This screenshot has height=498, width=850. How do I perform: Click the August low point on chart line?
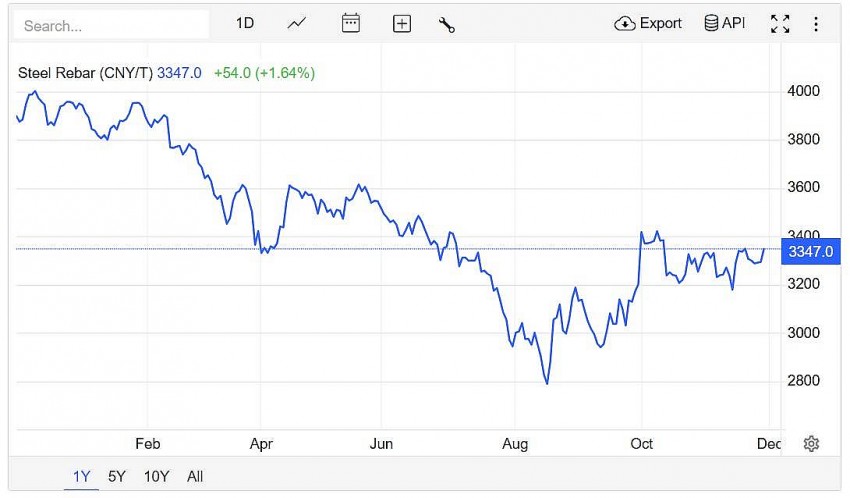tap(547, 383)
